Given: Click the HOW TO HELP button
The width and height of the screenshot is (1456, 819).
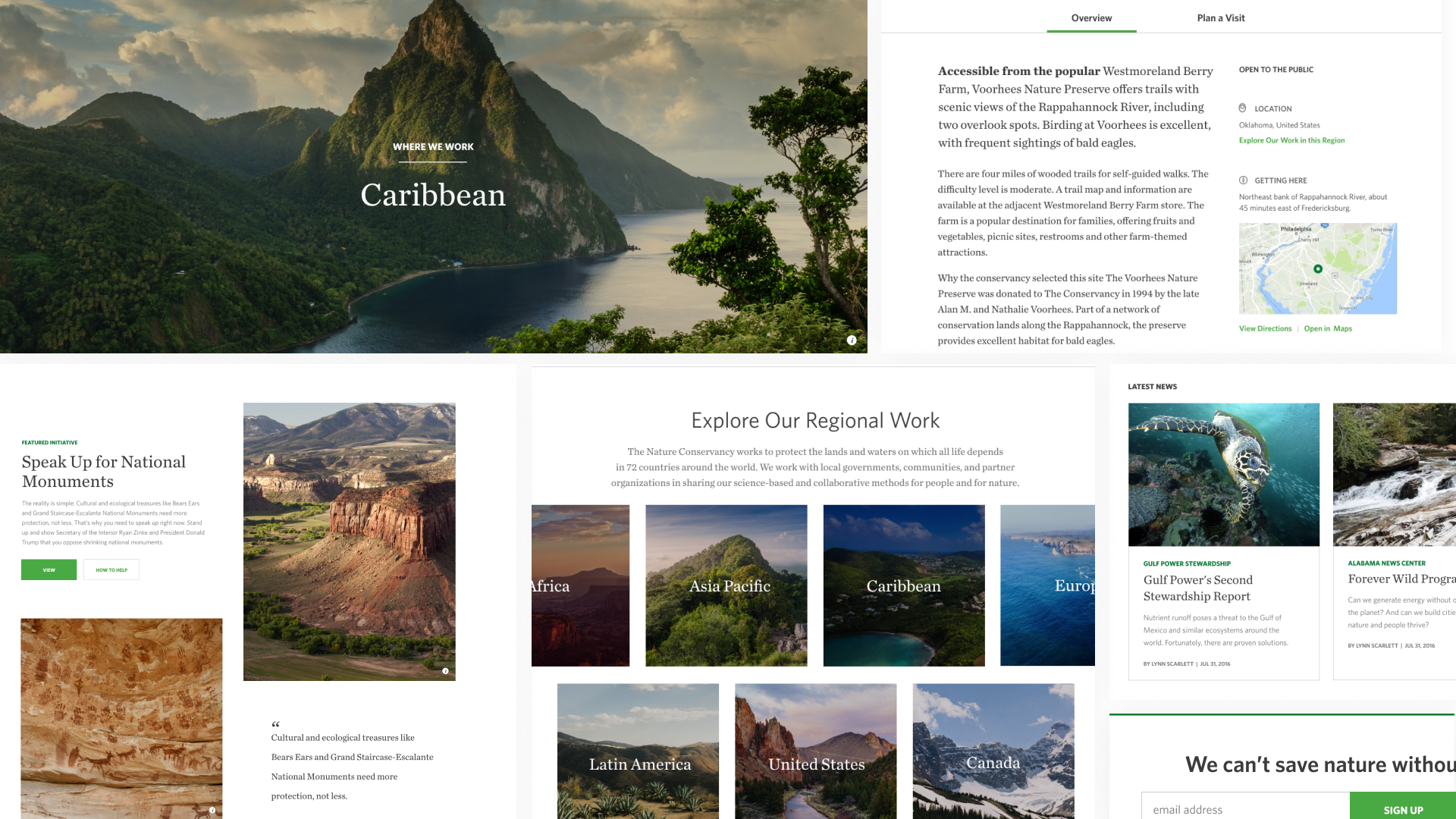Looking at the screenshot, I should pyautogui.click(x=111, y=570).
